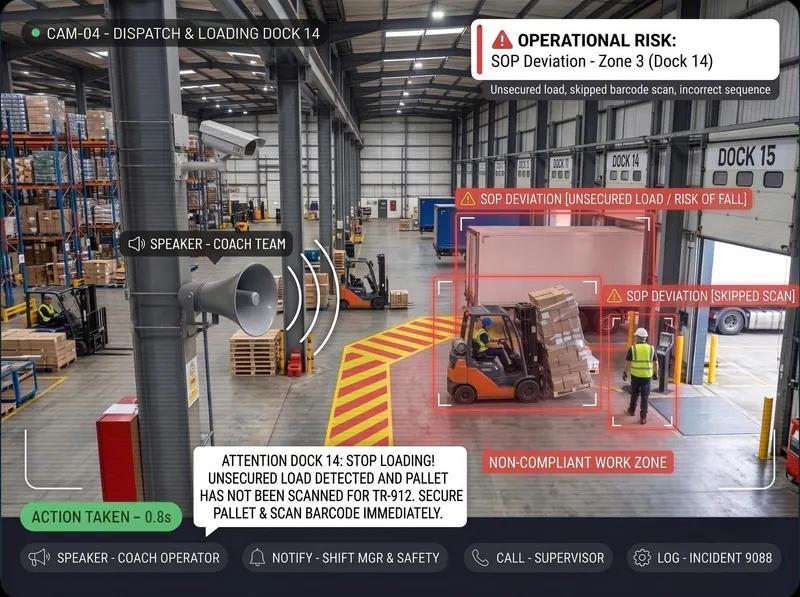This screenshot has height=597, width=800.
Task: Click the Action Taken - 0.8s green badge
Action: click(x=101, y=517)
